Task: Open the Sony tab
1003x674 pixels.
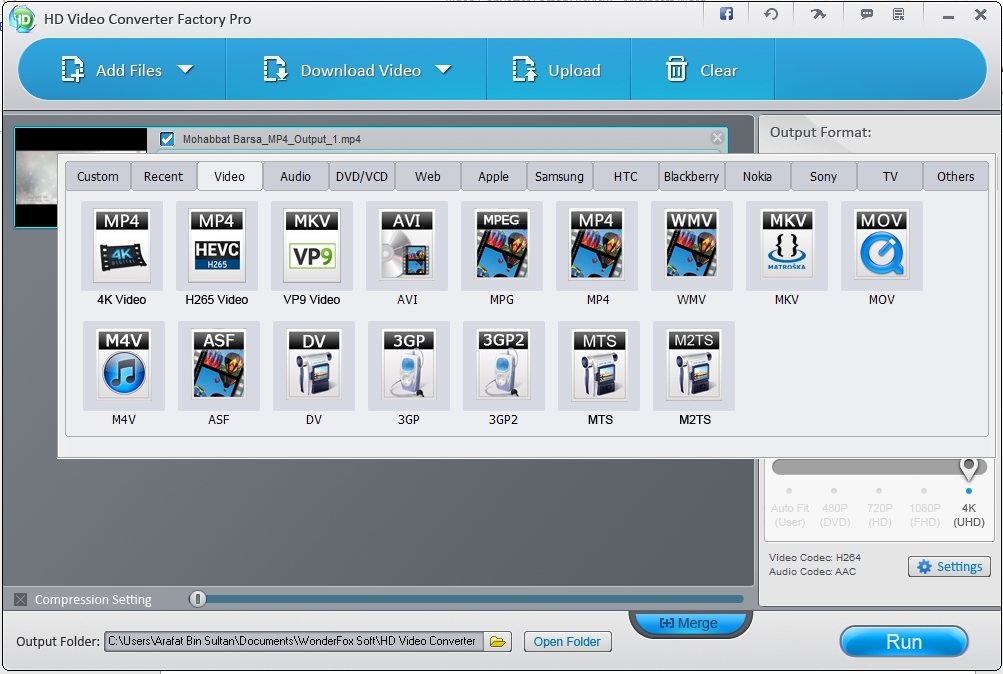Action: [823, 176]
